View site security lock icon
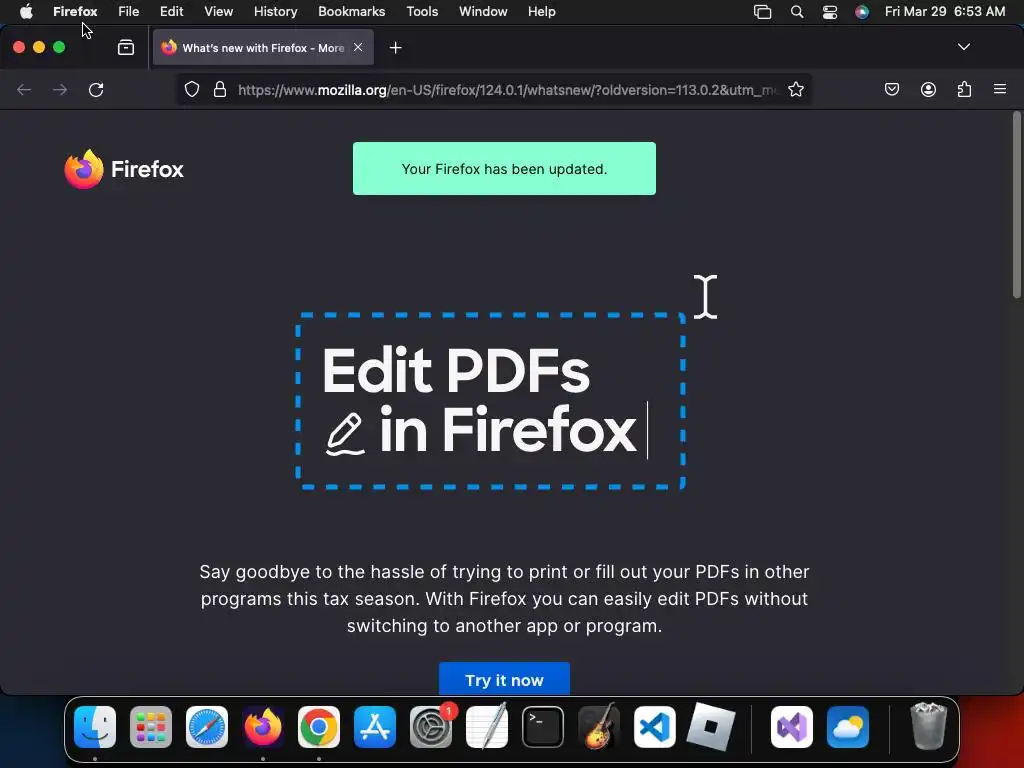 220,89
